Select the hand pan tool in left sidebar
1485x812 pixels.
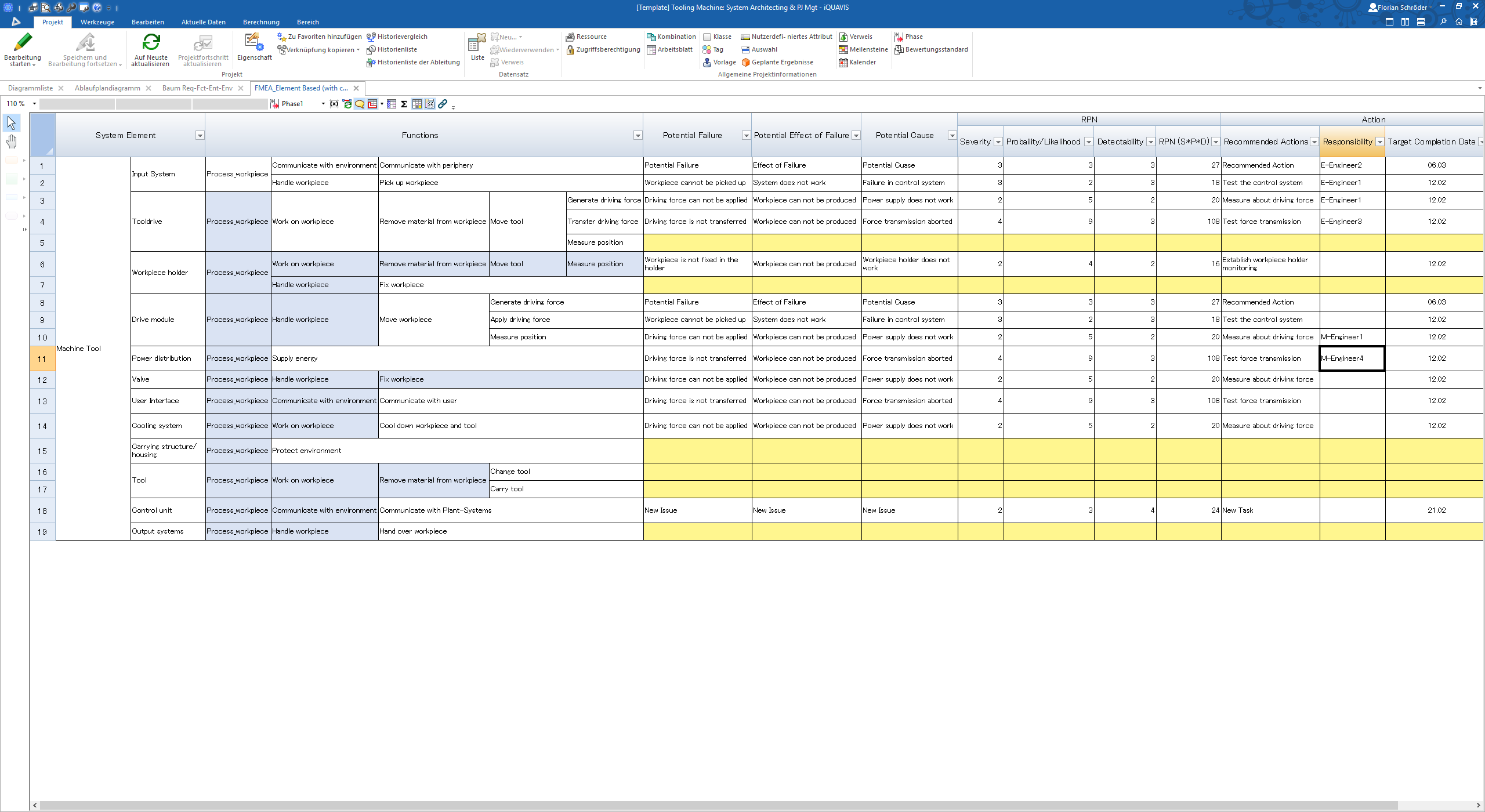[x=12, y=142]
